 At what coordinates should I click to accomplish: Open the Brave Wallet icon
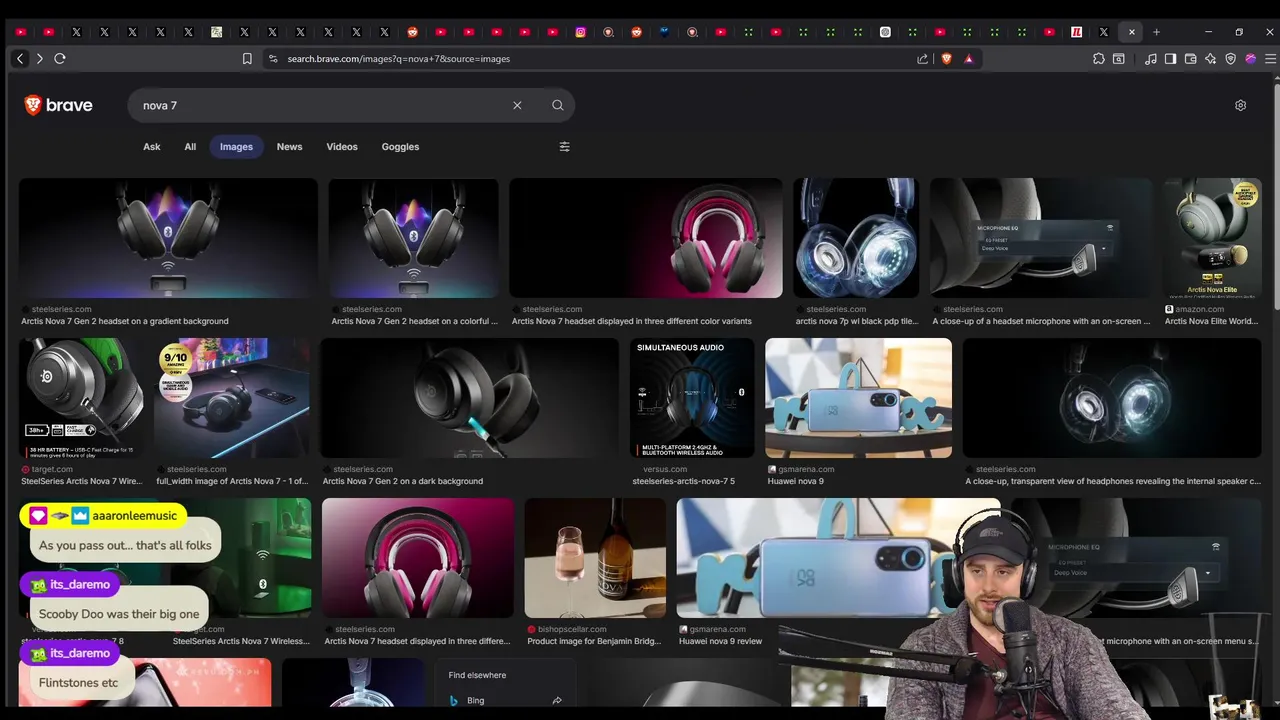[x=1191, y=59]
